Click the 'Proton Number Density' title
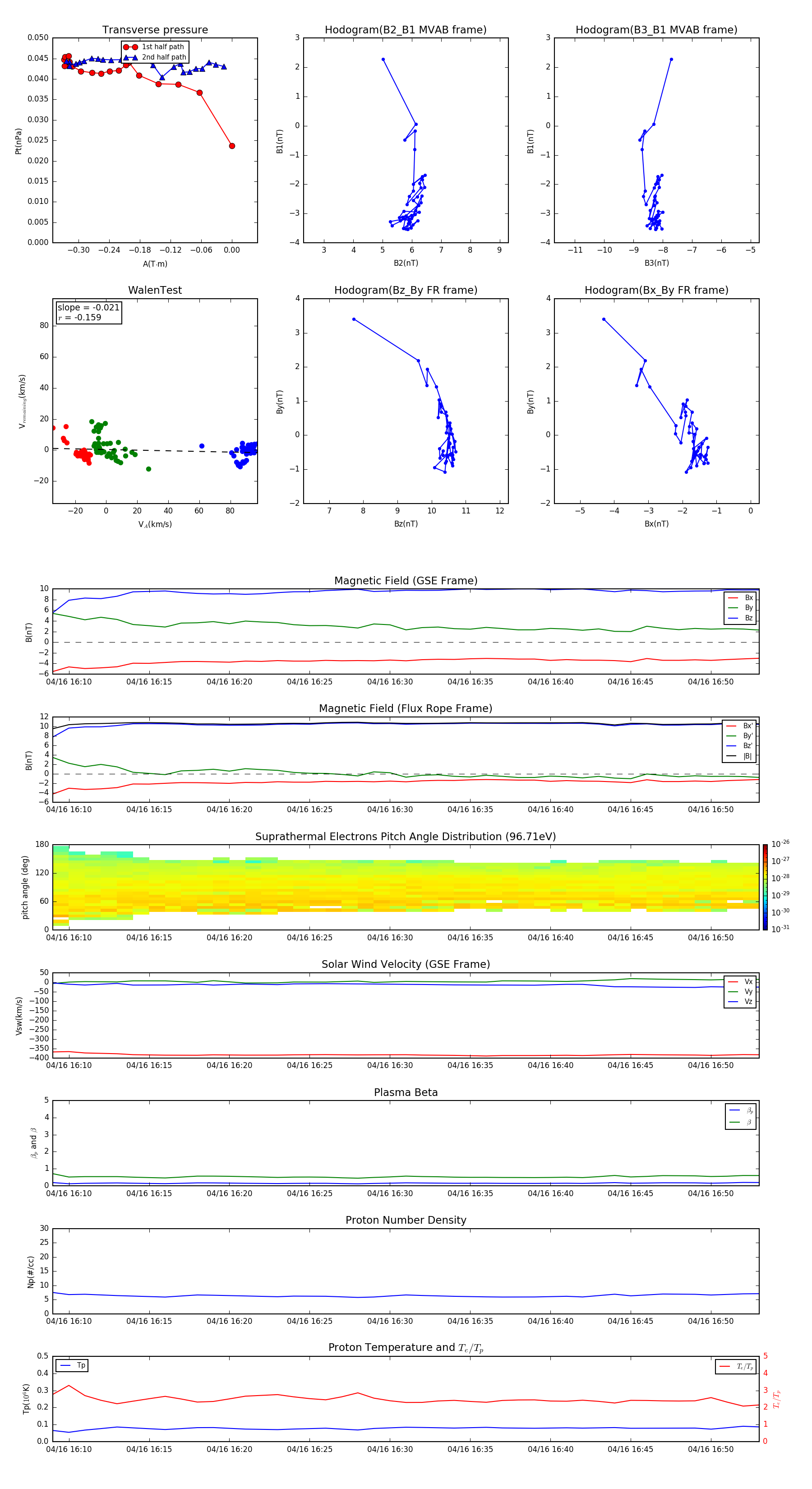The width and height of the screenshot is (812, 1489). pyautogui.click(x=406, y=1220)
